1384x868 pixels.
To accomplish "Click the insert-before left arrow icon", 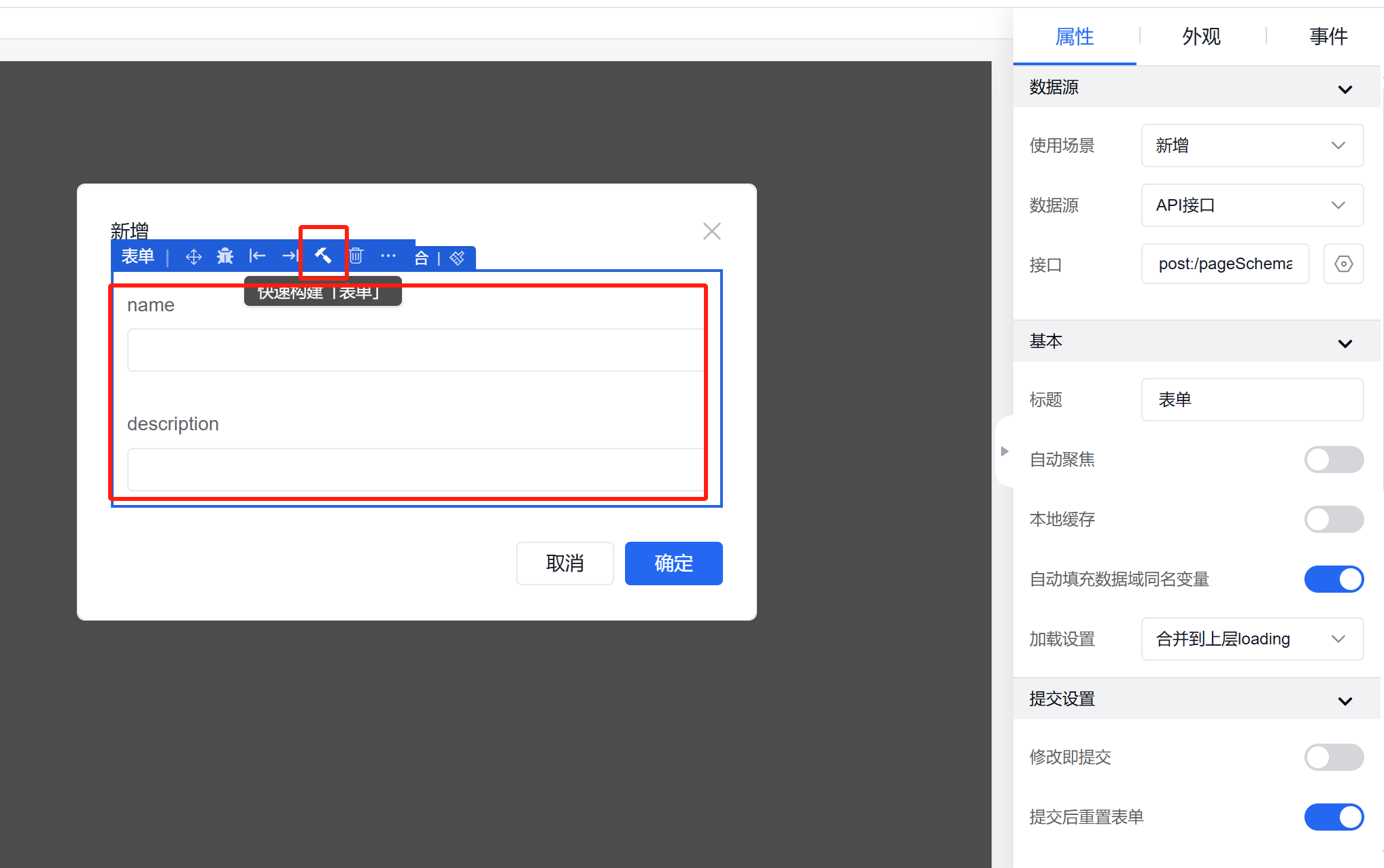I will pyautogui.click(x=257, y=256).
